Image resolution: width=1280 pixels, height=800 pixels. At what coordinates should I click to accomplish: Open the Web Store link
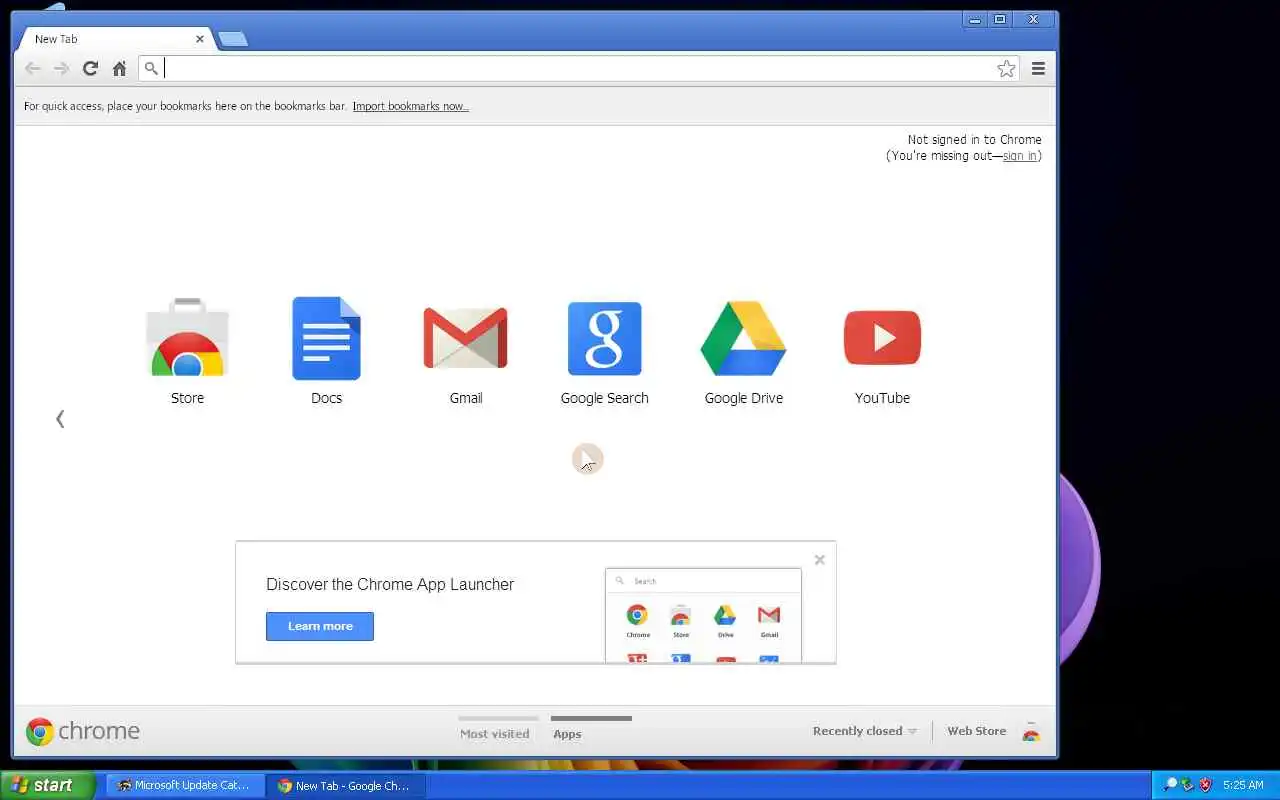[976, 731]
